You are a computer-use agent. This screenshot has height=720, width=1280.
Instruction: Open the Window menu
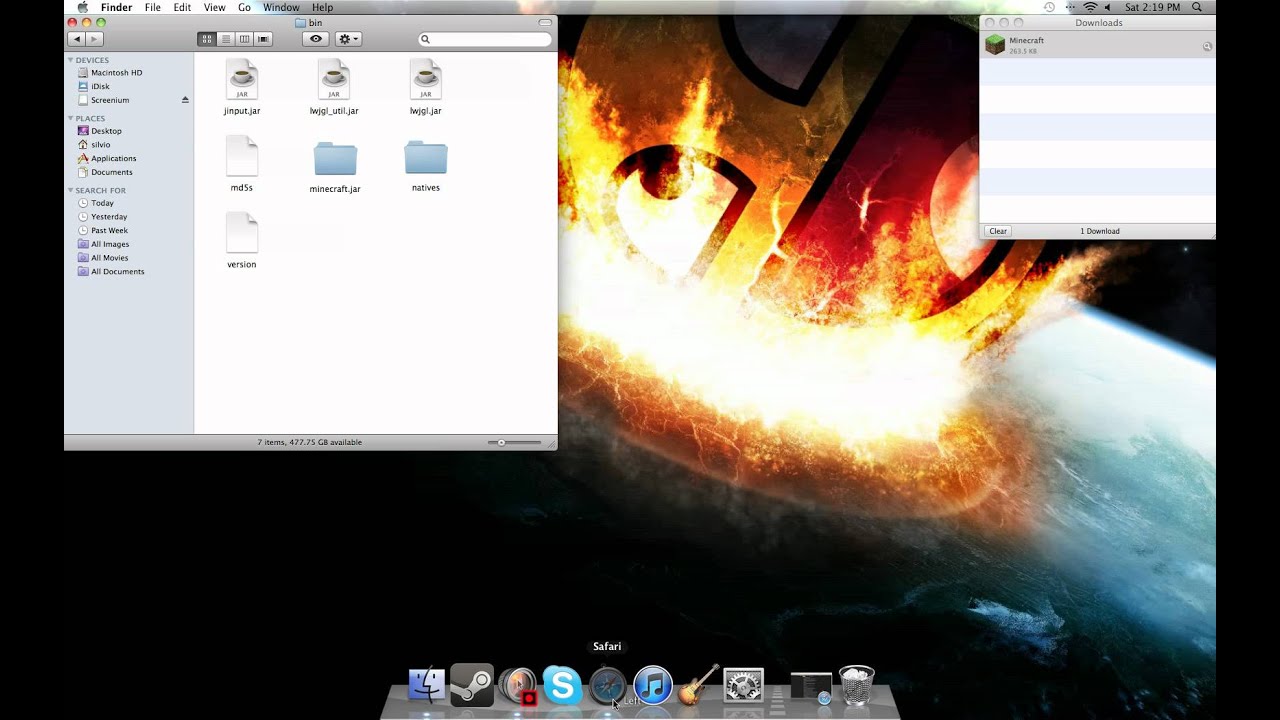pyautogui.click(x=281, y=7)
